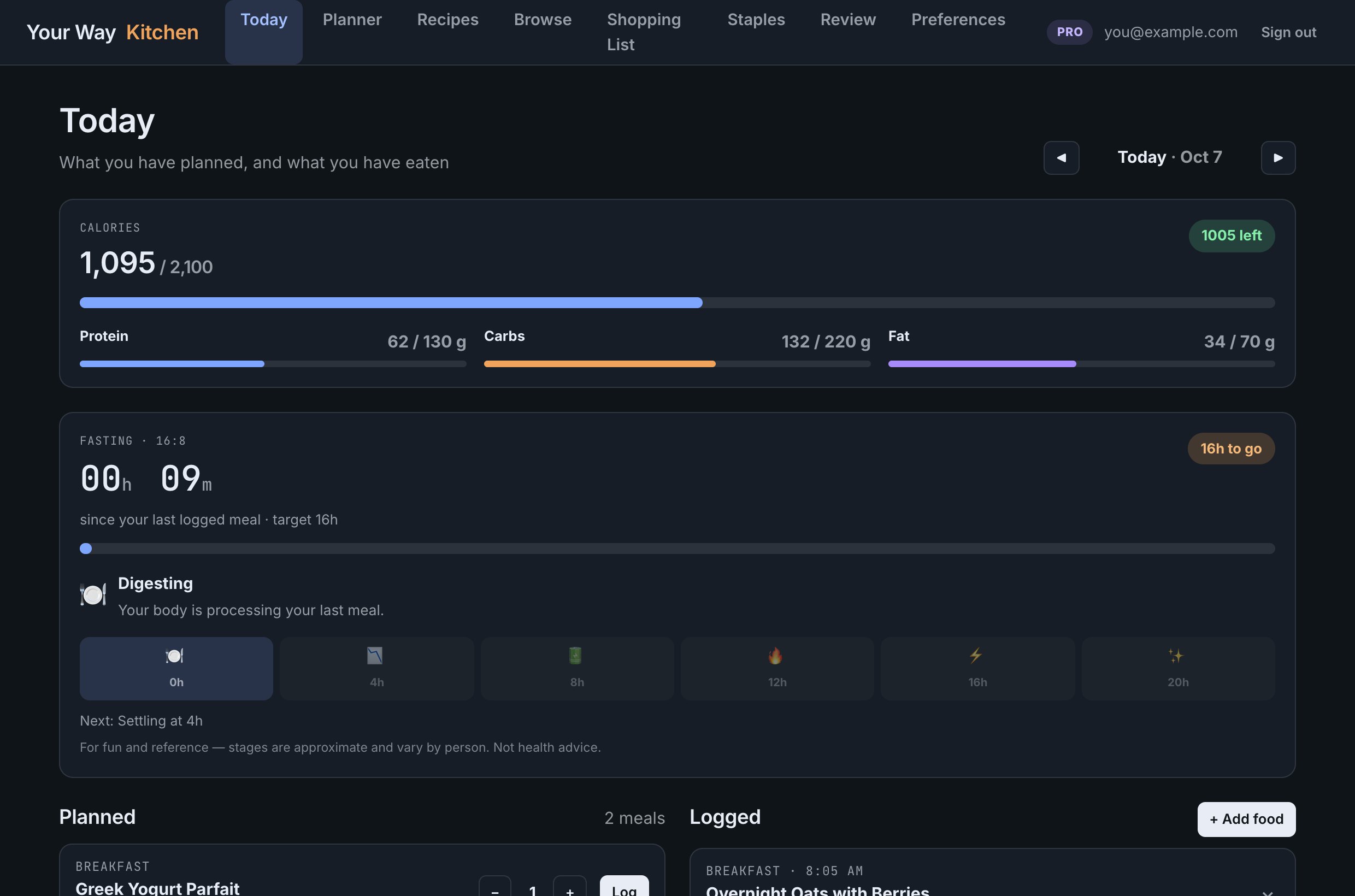This screenshot has width=1355, height=896.
Task: Select the 12h fire fasting stage
Action: click(x=777, y=668)
